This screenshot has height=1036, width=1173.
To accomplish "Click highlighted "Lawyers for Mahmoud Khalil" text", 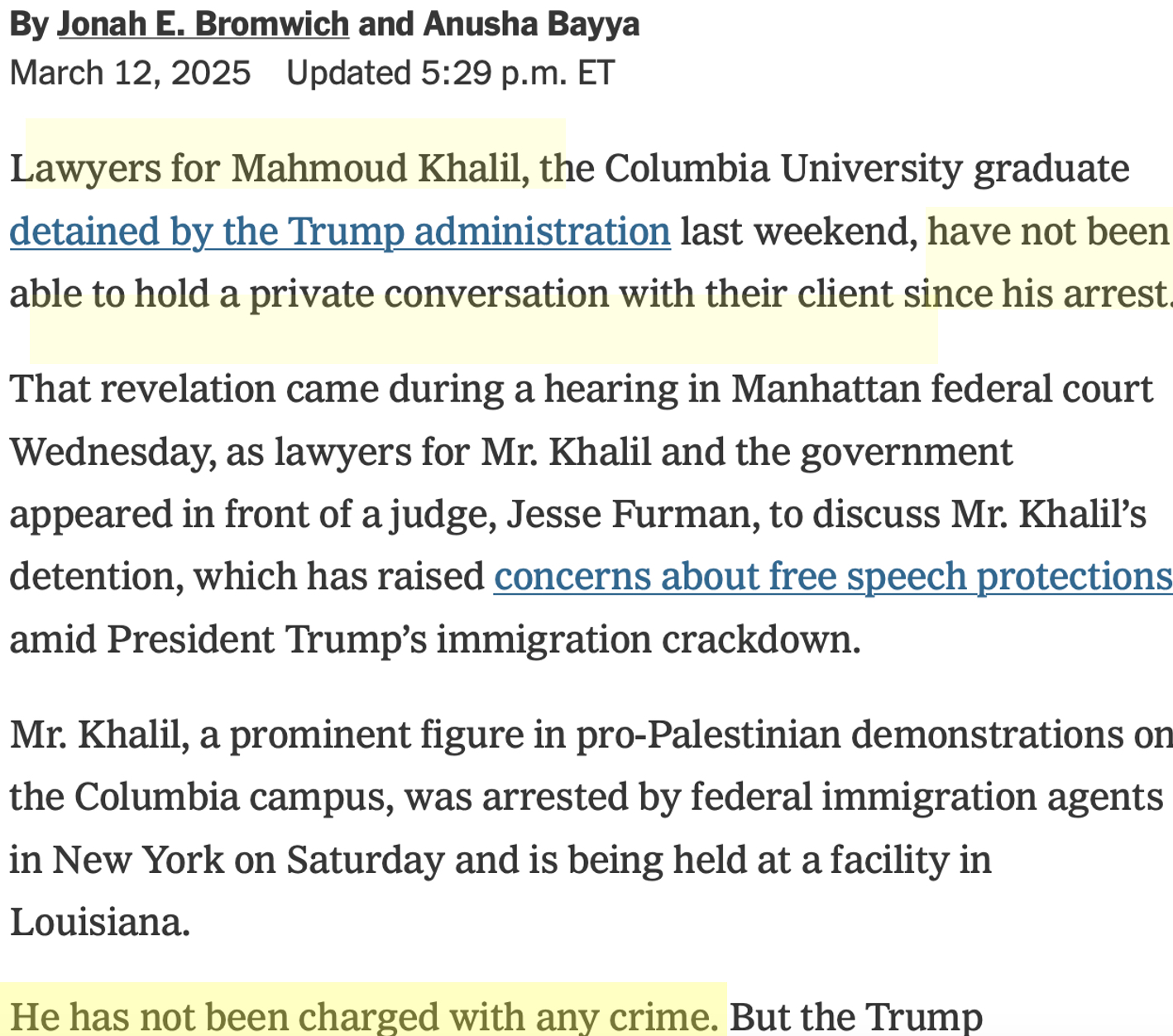I will tap(269, 169).
